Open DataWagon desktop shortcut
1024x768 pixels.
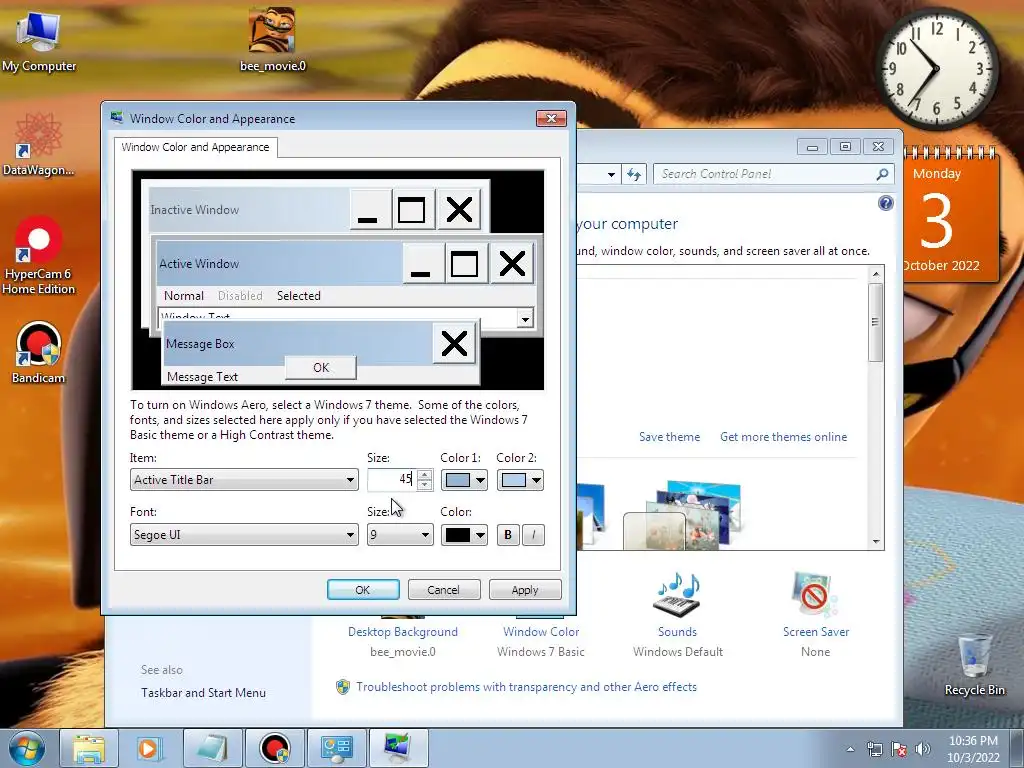[x=39, y=144]
